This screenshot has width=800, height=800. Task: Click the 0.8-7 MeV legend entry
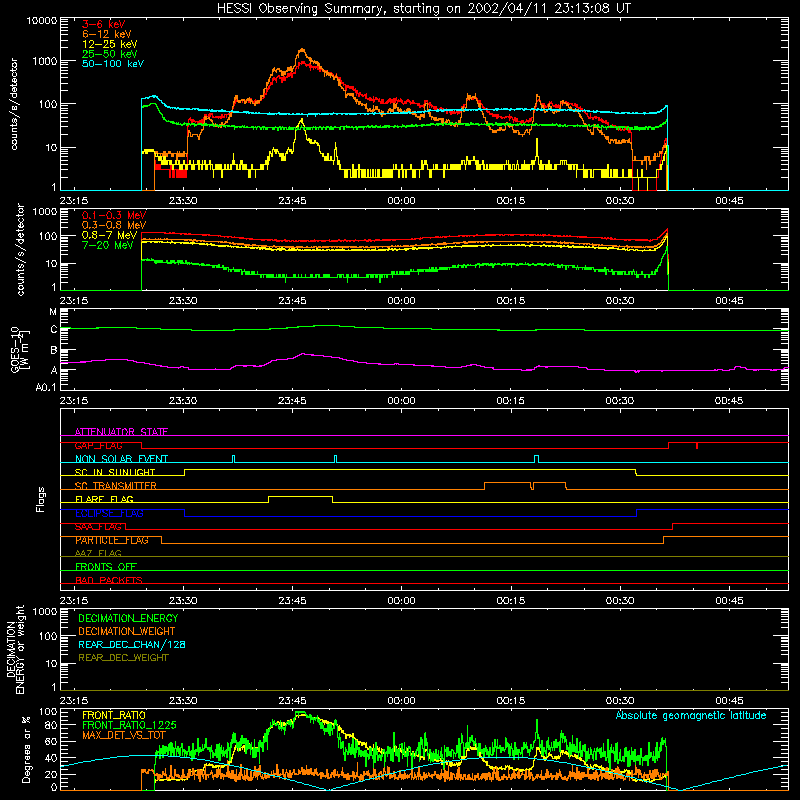(x=110, y=235)
